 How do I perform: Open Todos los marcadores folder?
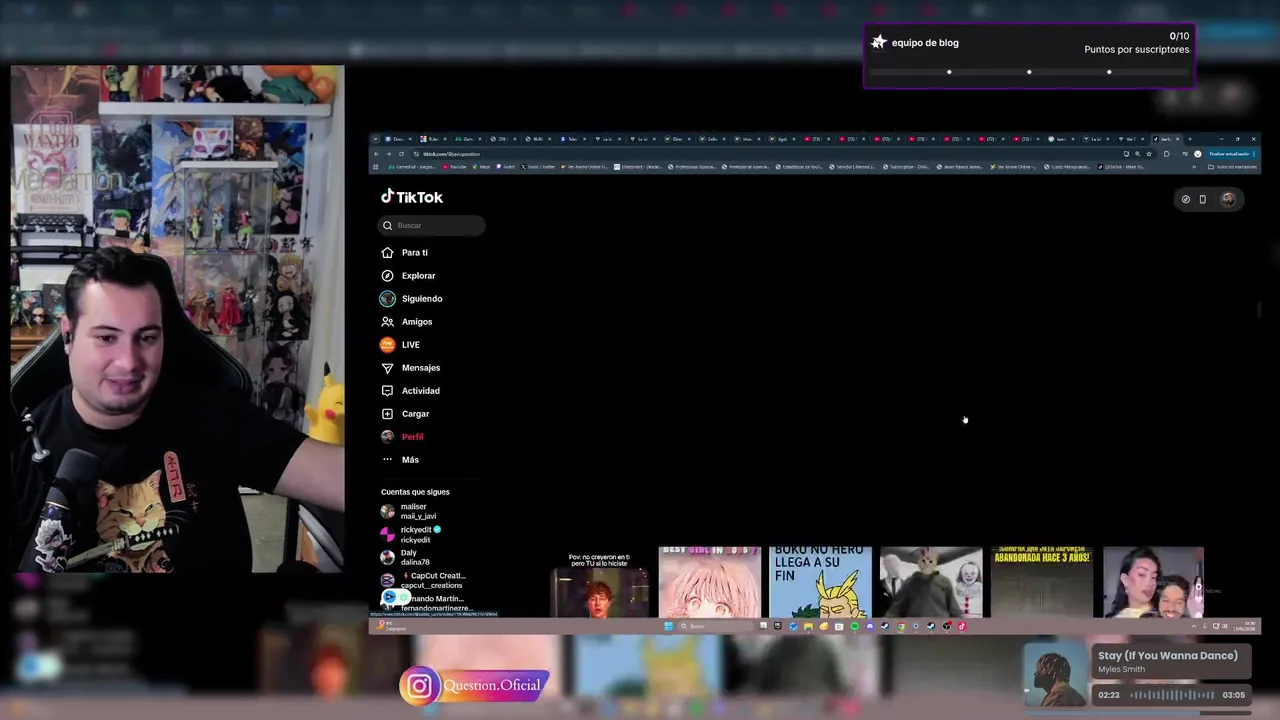(1233, 167)
